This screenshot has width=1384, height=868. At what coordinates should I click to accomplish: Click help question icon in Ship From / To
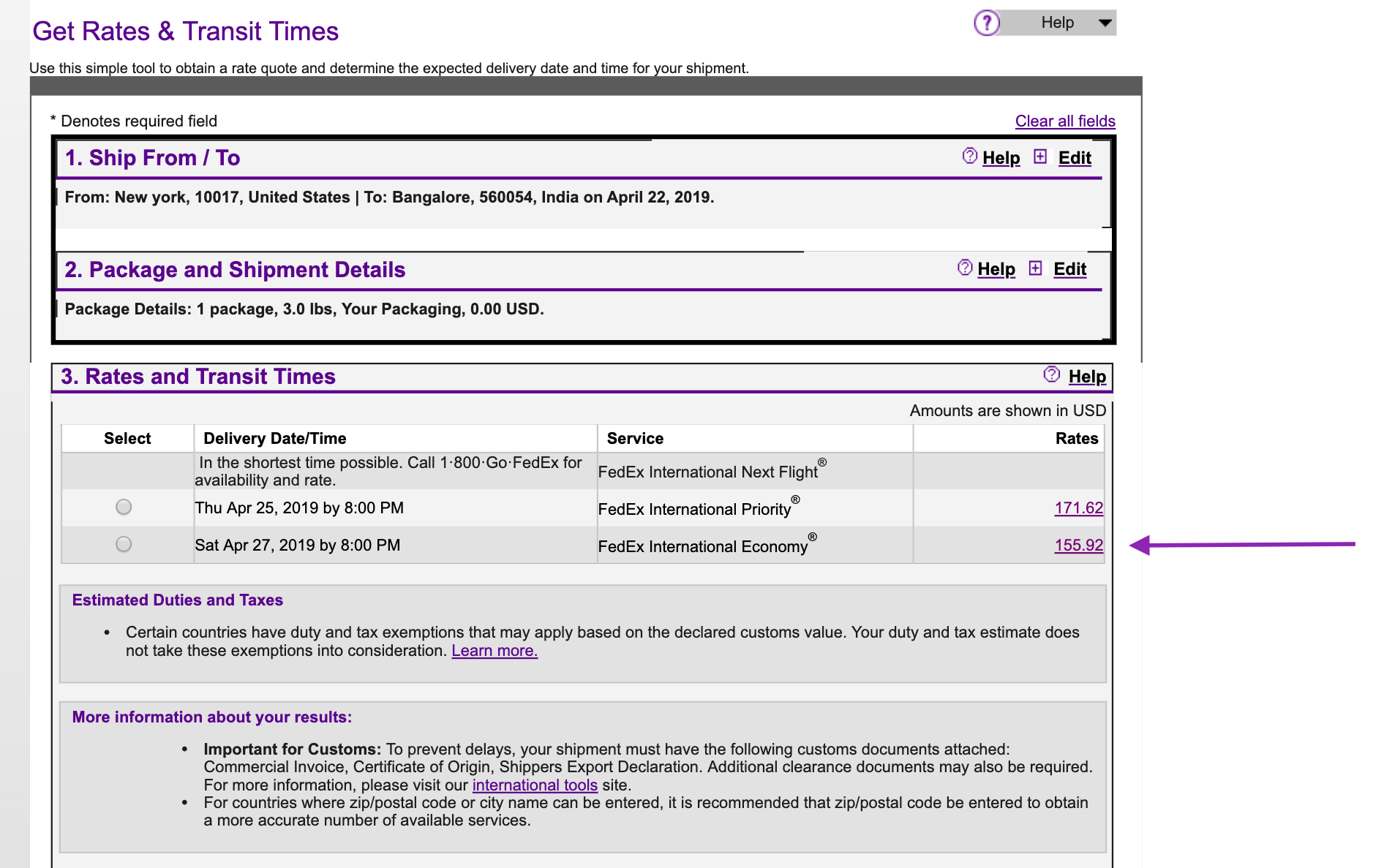969,156
